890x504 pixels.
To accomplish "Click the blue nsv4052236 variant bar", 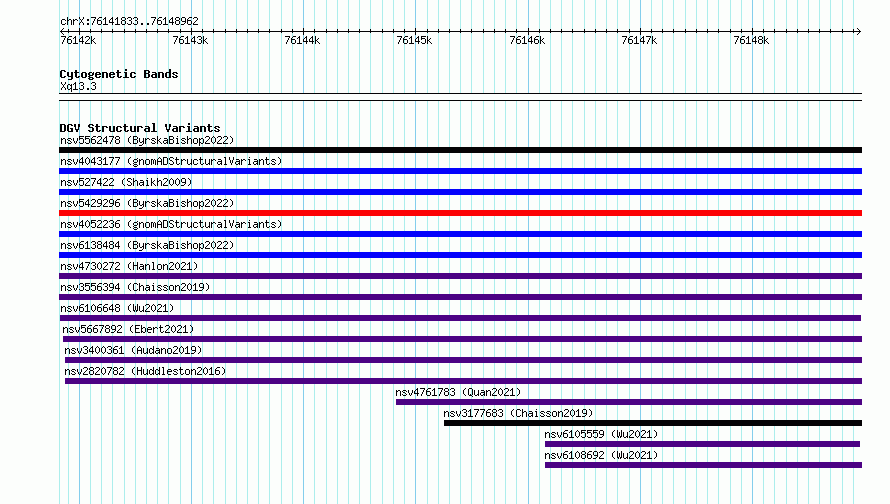I will (460, 234).
